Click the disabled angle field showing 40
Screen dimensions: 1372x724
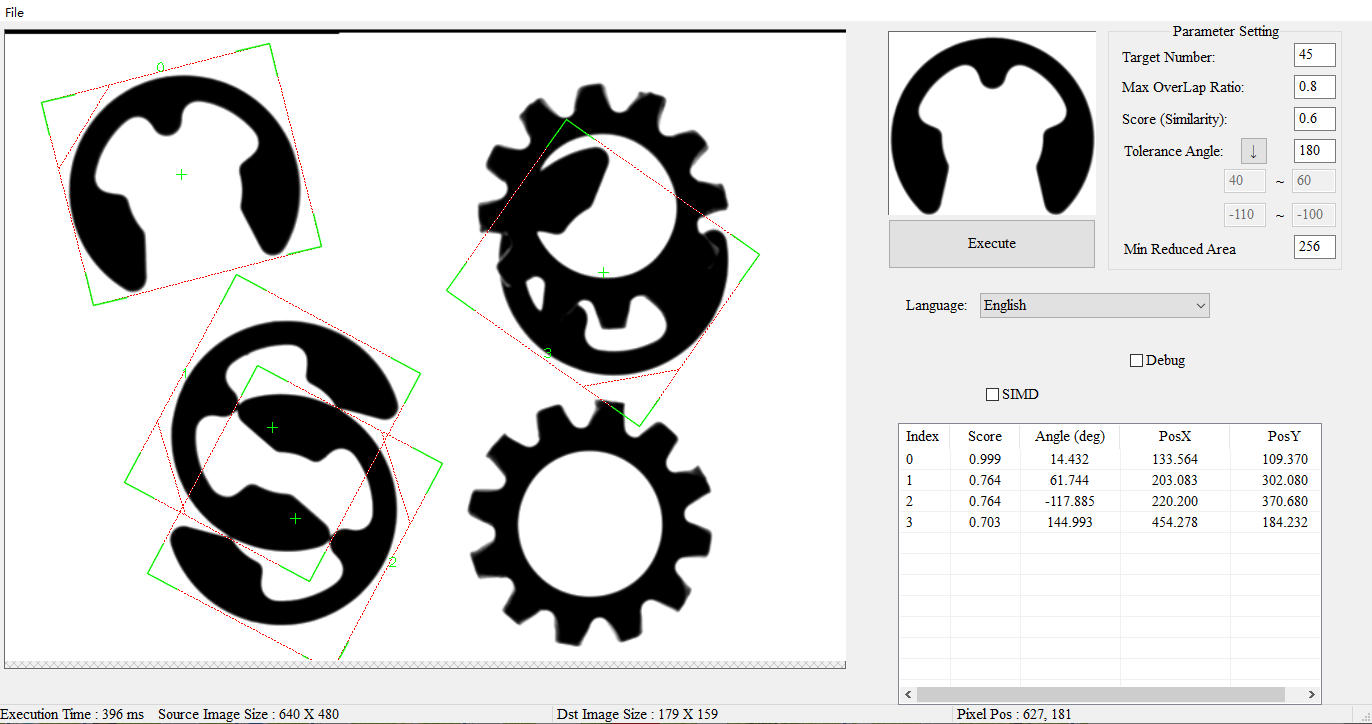coord(1245,181)
